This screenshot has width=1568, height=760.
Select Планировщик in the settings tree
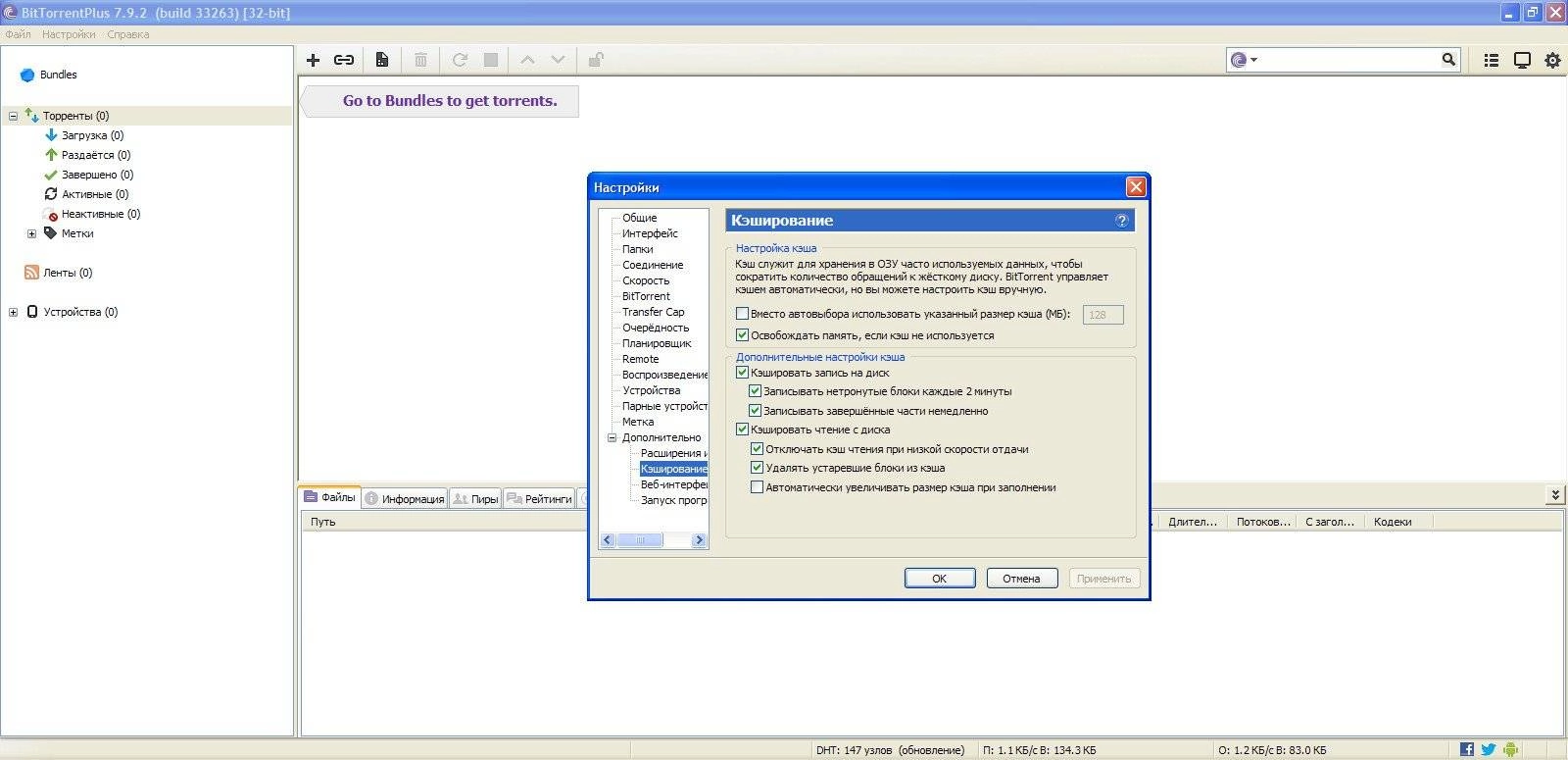point(657,343)
